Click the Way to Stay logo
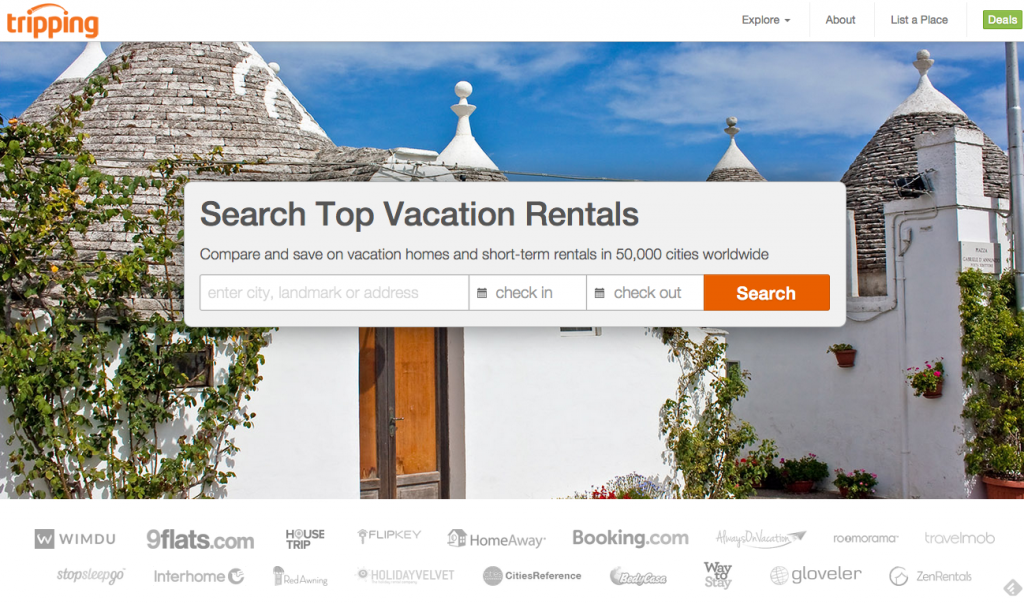The width and height of the screenshot is (1024, 604). coord(718,575)
